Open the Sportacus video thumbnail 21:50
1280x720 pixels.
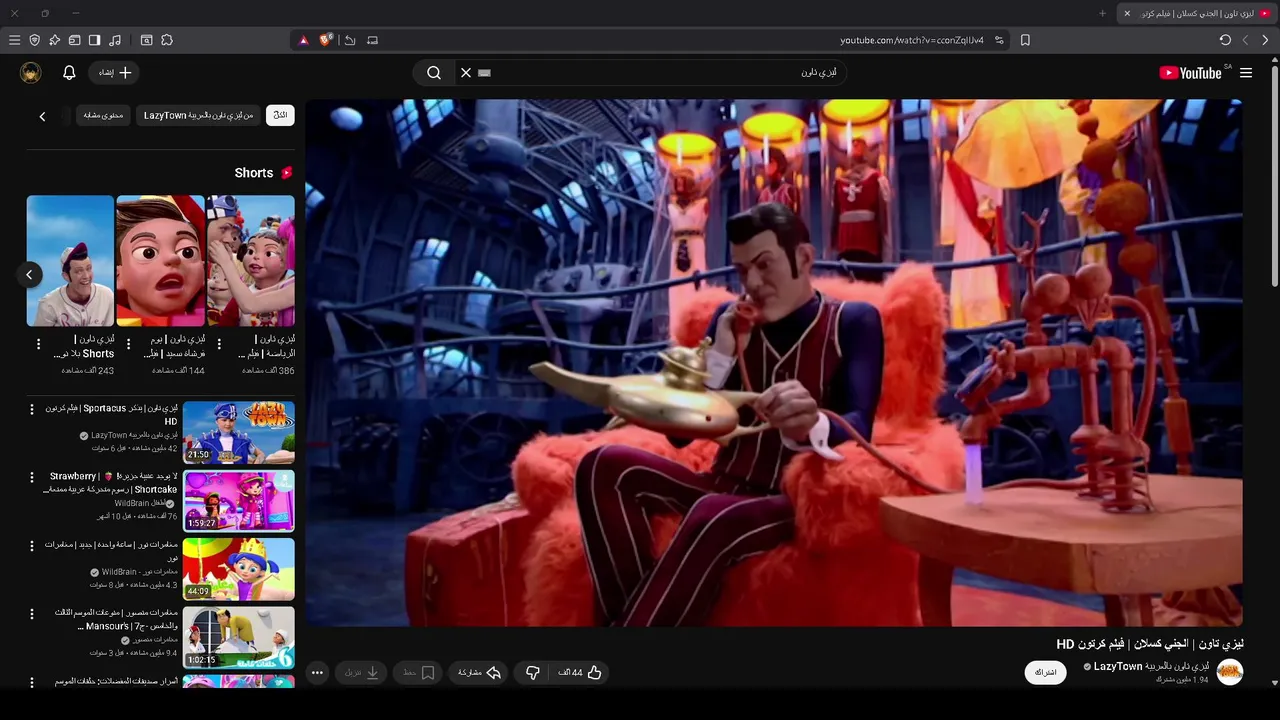coord(238,432)
